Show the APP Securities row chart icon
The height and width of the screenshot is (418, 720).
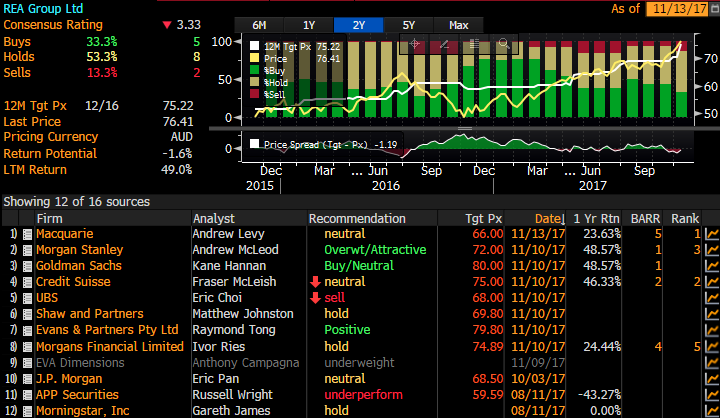[x=712, y=395]
